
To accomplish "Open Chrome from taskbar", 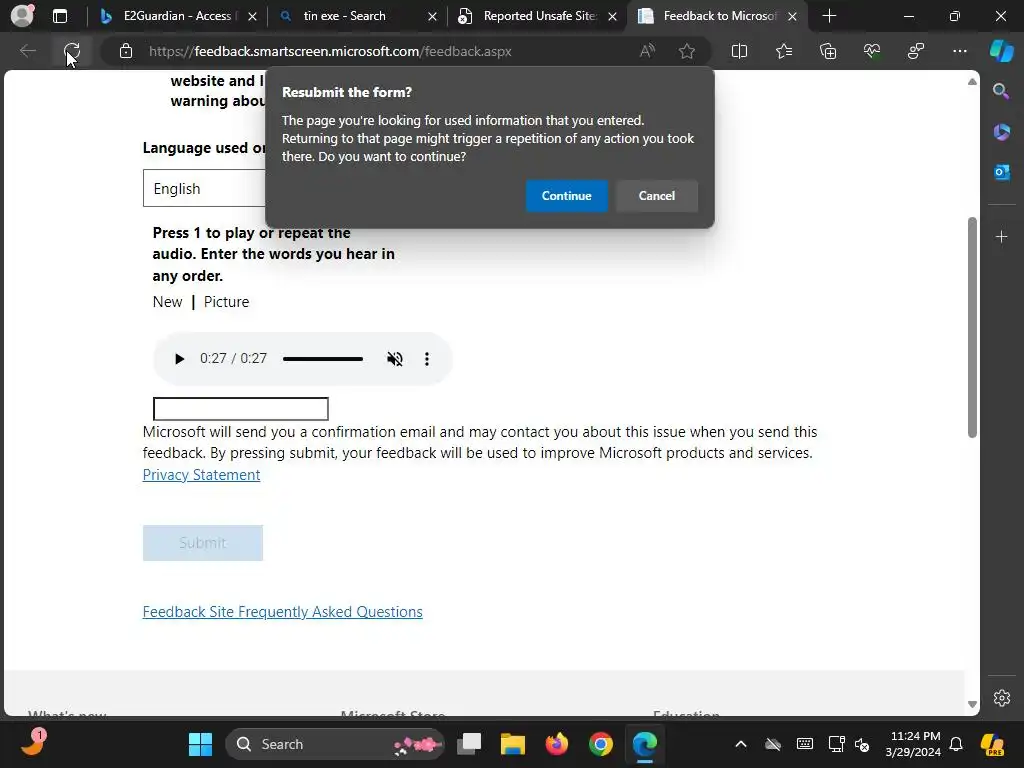I will click(x=600, y=744).
